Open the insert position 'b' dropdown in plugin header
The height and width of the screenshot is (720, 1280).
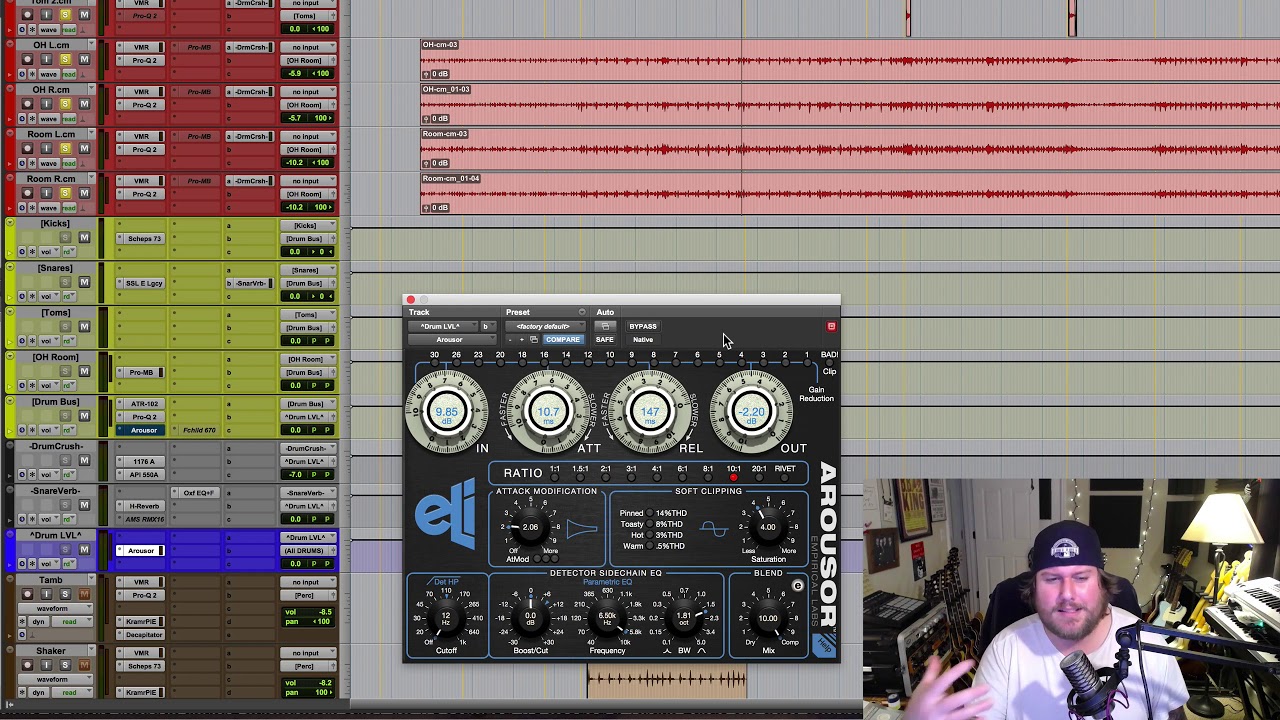coord(487,327)
